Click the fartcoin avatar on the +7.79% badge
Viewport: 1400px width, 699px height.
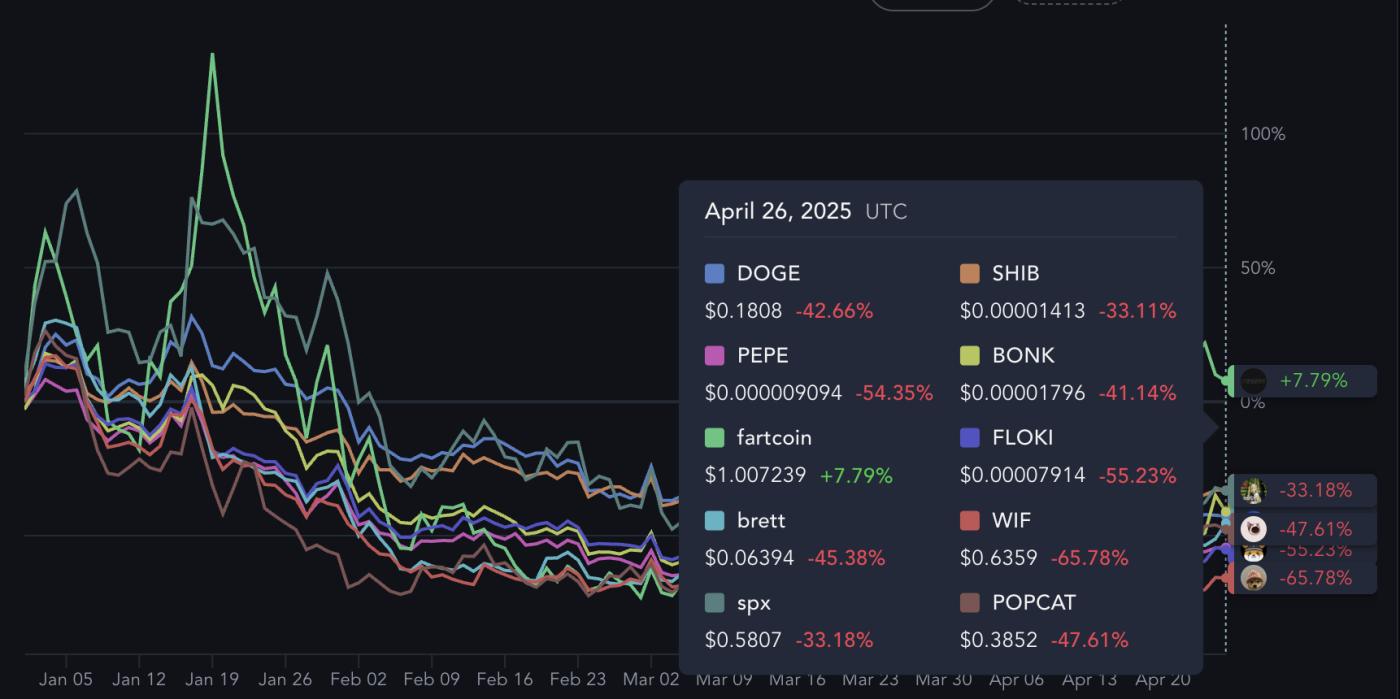(x=1255, y=382)
